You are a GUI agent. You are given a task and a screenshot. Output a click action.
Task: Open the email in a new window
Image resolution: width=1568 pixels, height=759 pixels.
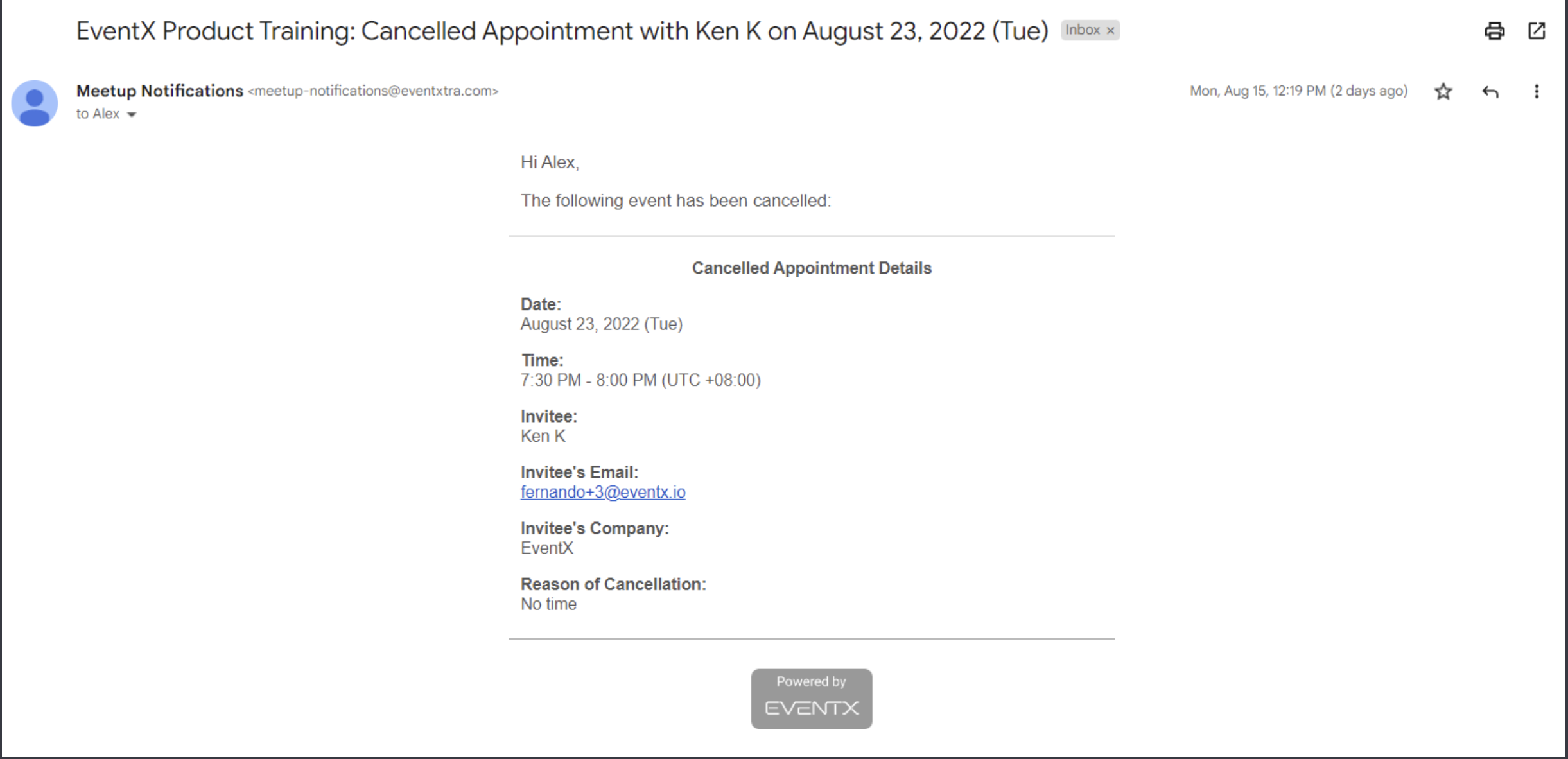(x=1537, y=30)
